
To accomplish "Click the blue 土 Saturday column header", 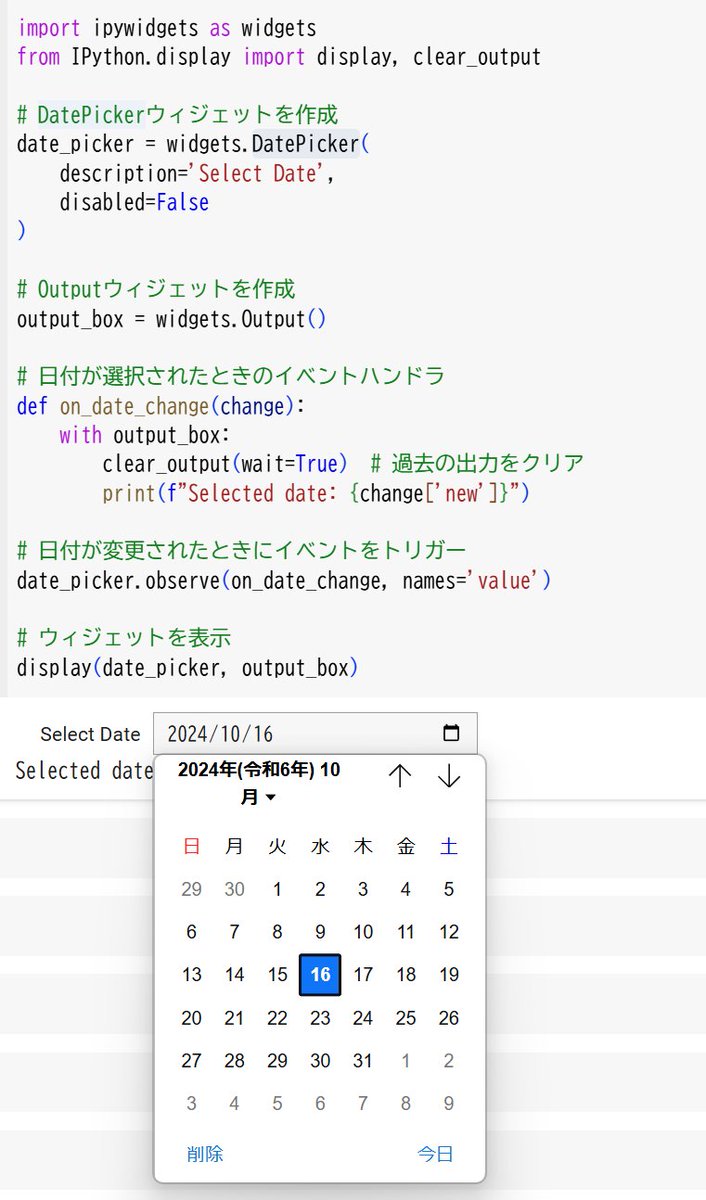I will pos(449,846).
